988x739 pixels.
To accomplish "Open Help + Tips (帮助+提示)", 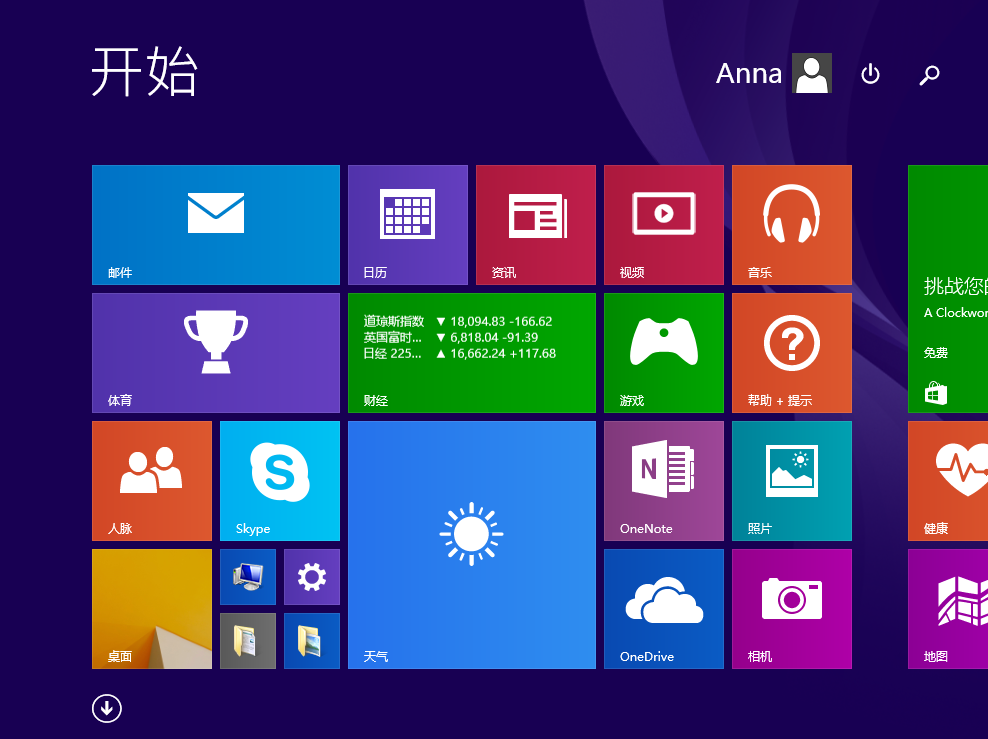I will point(790,352).
